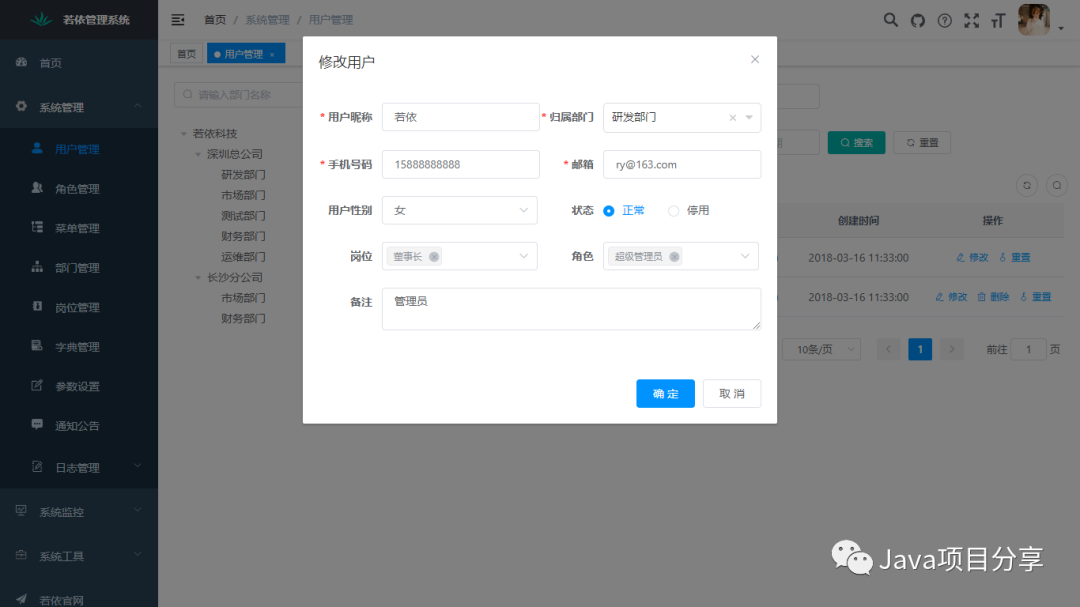The width and height of the screenshot is (1080, 607).
Task: Switch to the 首页 tab
Action: [186, 54]
